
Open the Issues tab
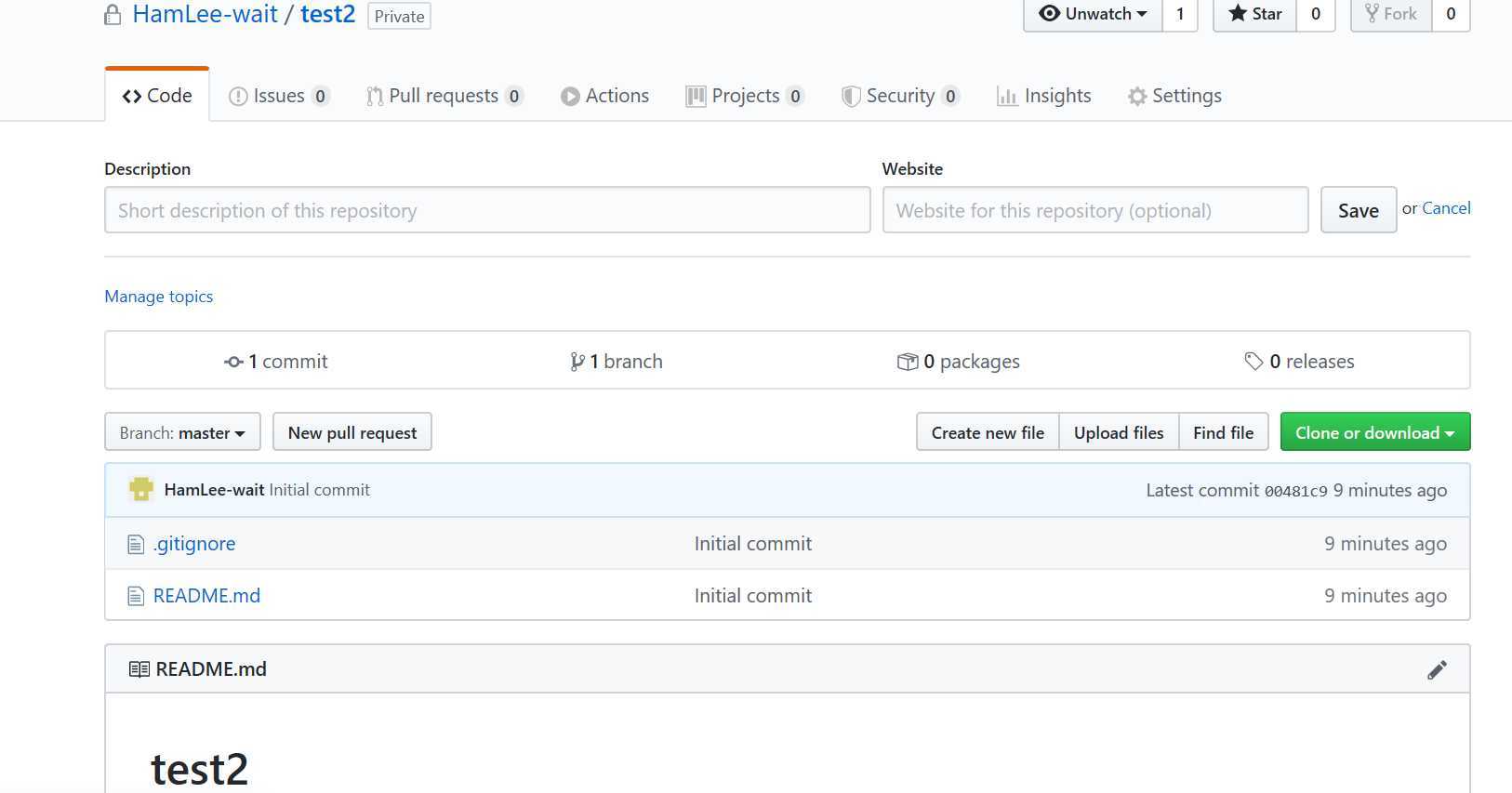click(x=279, y=96)
